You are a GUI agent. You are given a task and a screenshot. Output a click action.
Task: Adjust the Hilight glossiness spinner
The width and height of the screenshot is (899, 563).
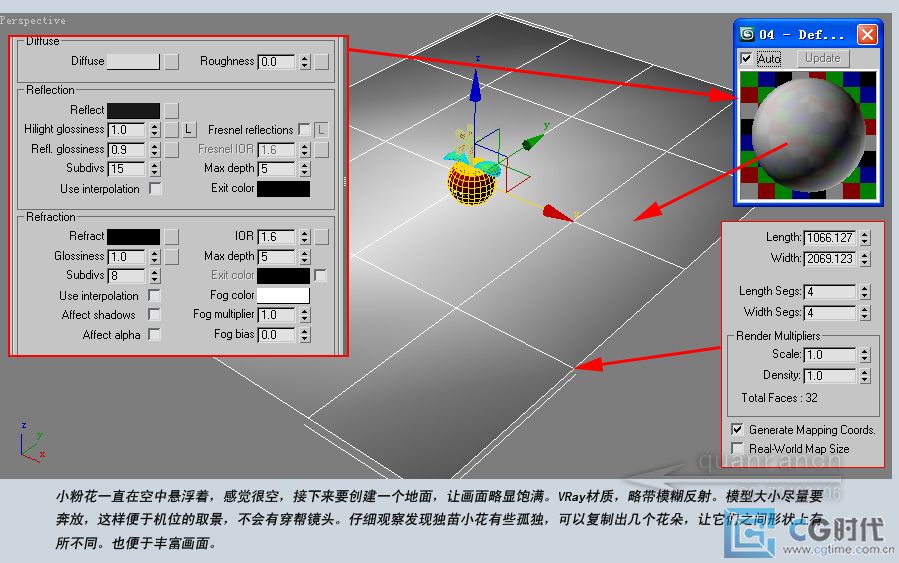[155, 130]
